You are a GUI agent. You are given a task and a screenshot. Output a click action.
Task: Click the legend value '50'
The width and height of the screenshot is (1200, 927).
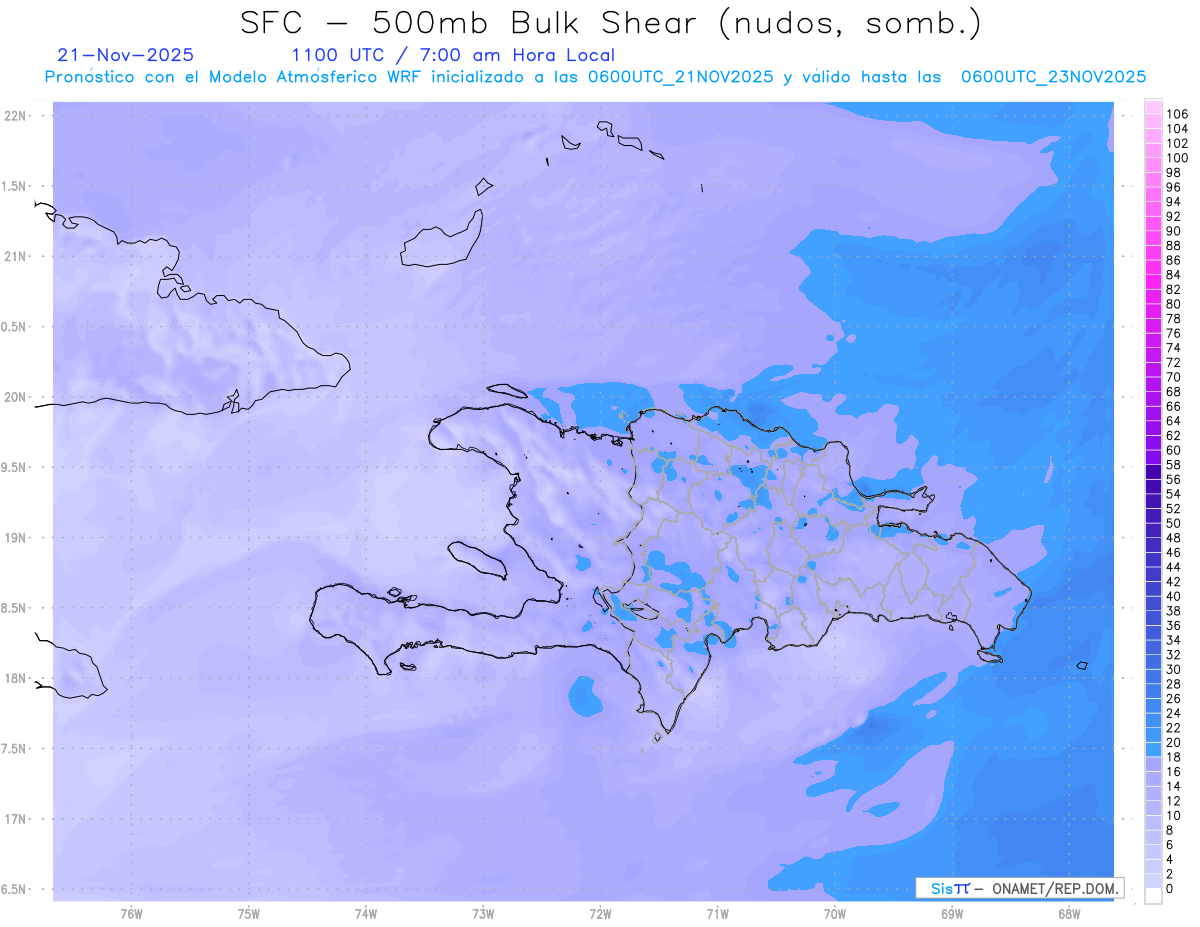point(1173,523)
